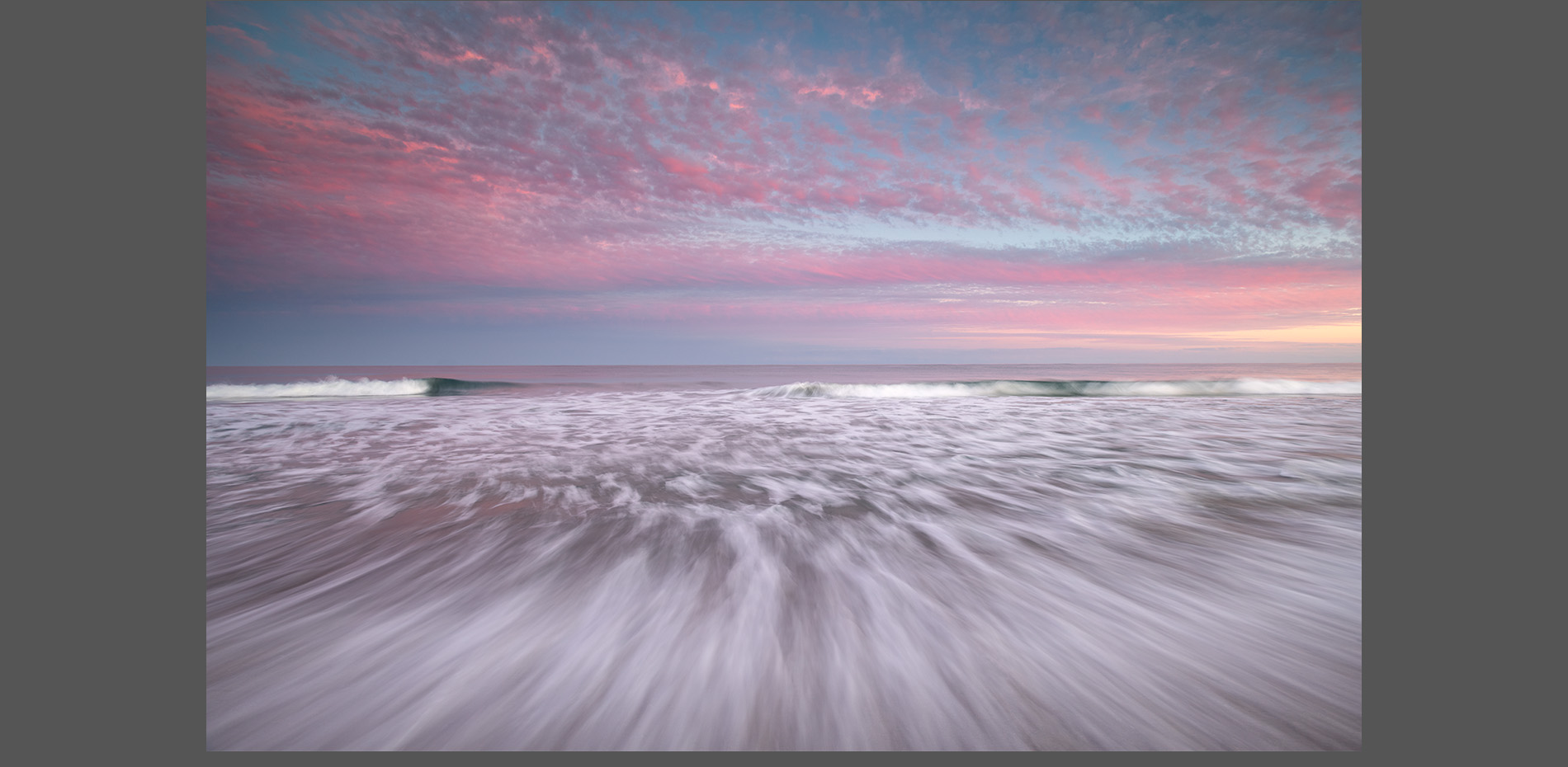Click the bottom-left corner of the photo

[x=208, y=748]
